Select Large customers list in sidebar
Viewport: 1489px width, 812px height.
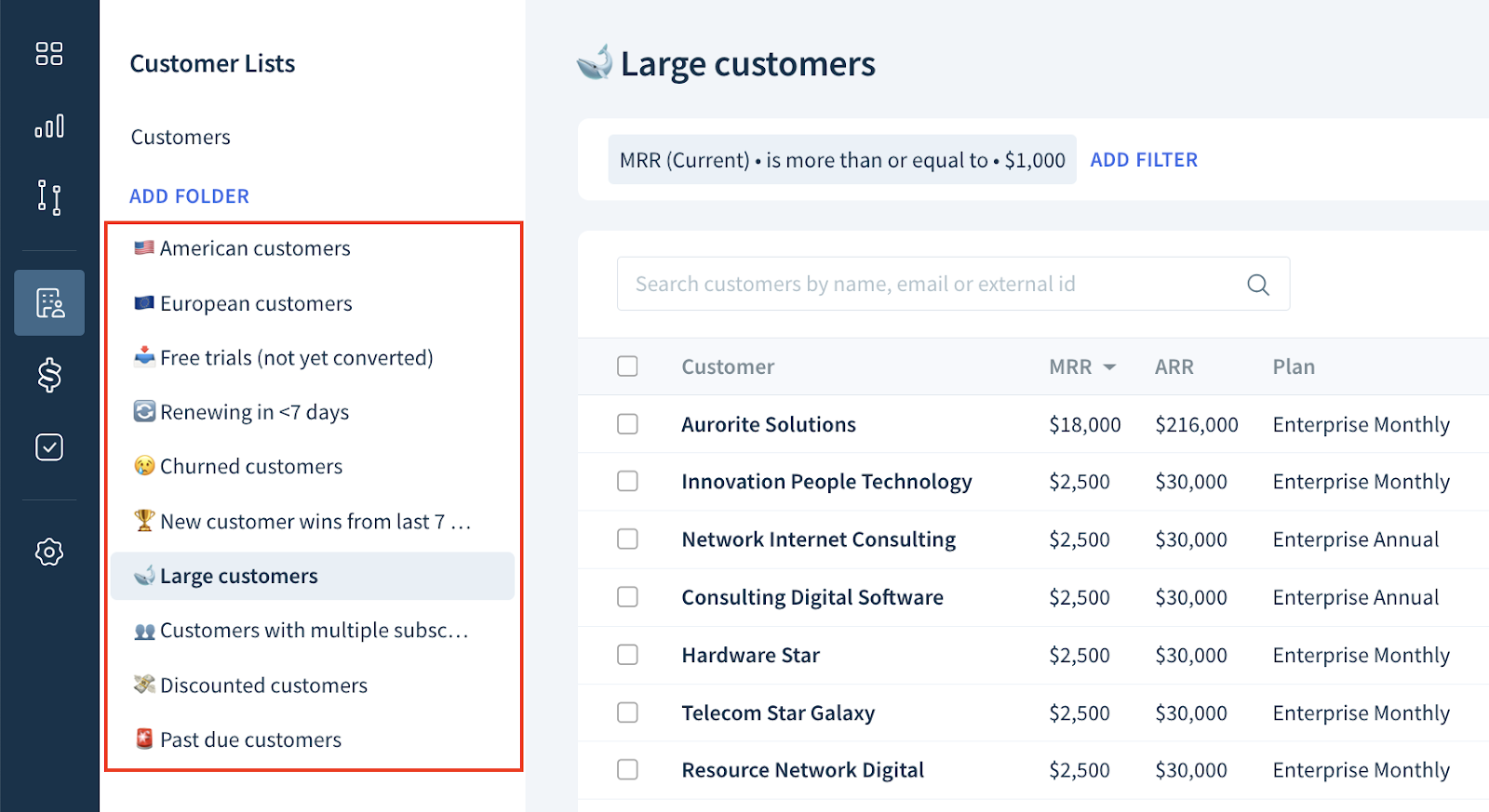[313, 576]
